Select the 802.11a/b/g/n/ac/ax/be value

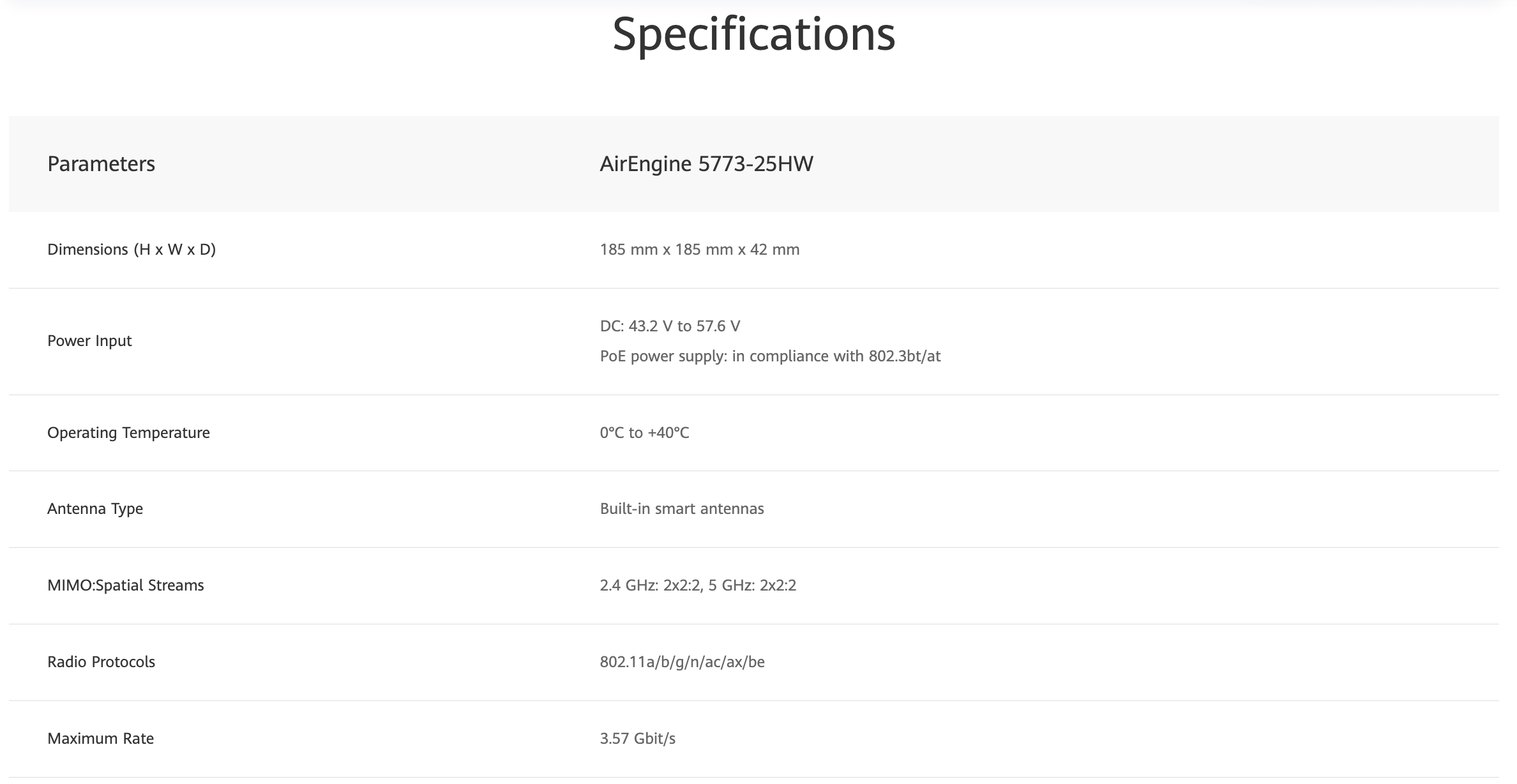pos(682,662)
